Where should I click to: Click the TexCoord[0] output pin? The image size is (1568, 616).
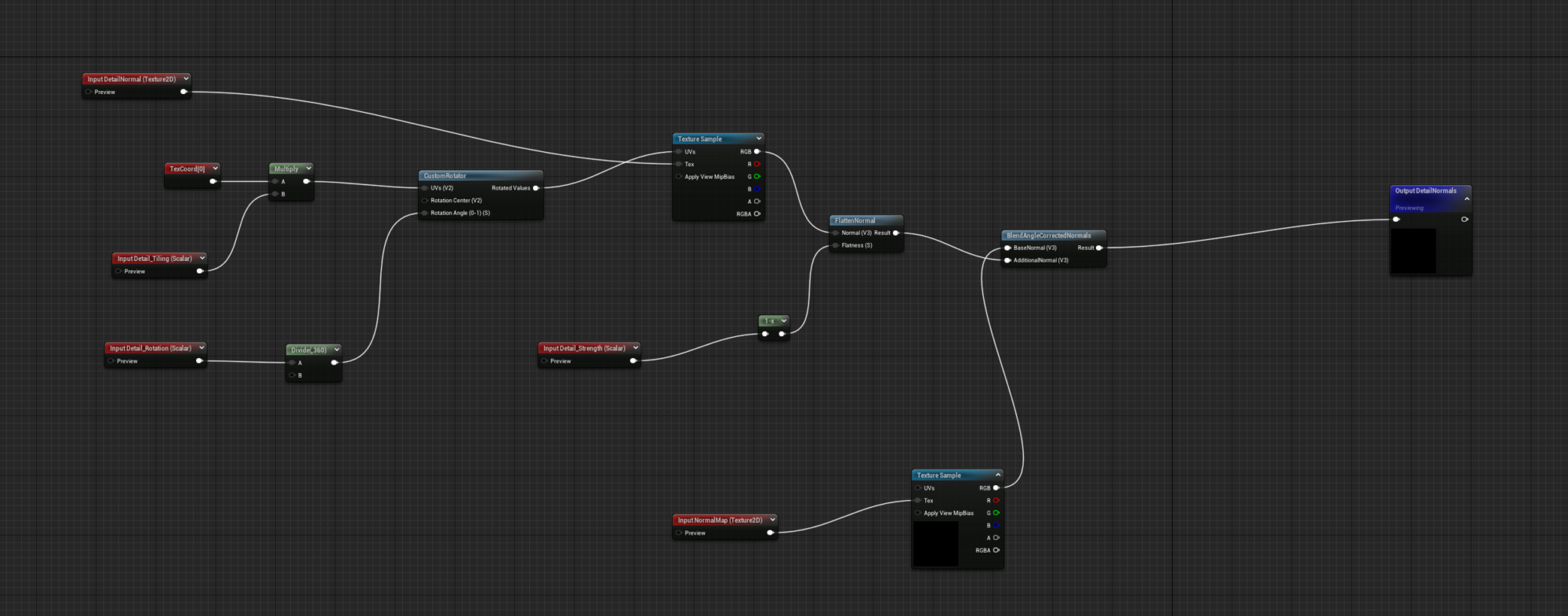tap(212, 181)
